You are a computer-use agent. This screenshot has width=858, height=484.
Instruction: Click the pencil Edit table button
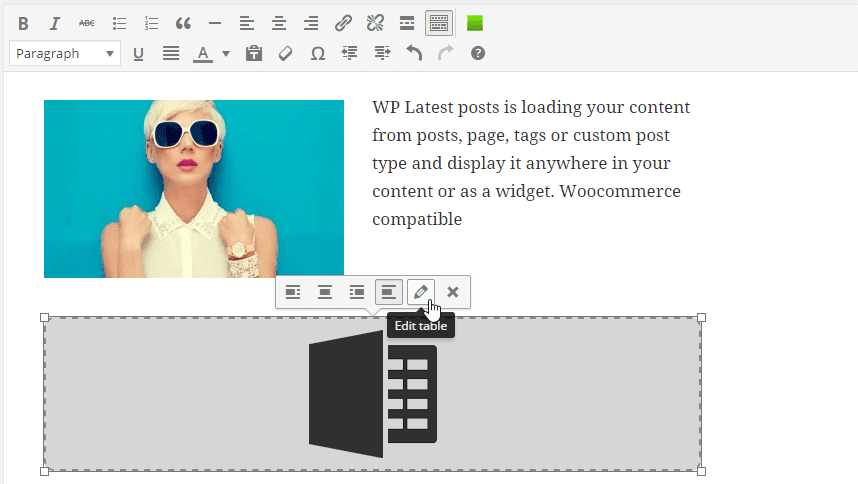pyautogui.click(x=421, y=292)
